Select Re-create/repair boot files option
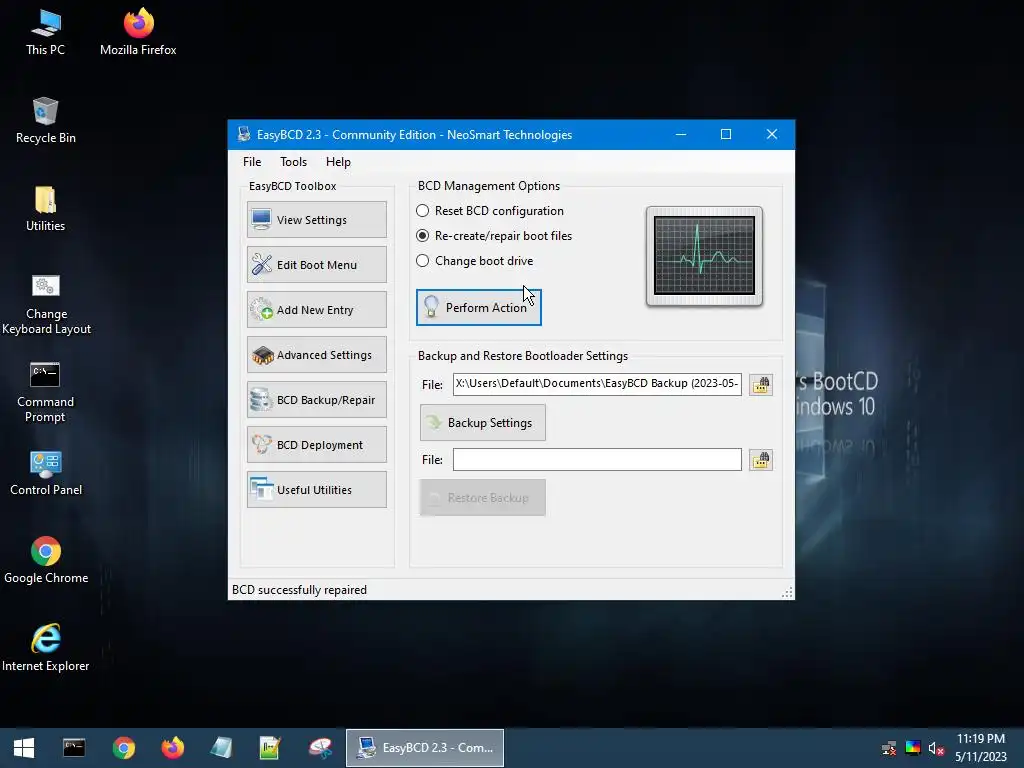 tap(494, 236)
